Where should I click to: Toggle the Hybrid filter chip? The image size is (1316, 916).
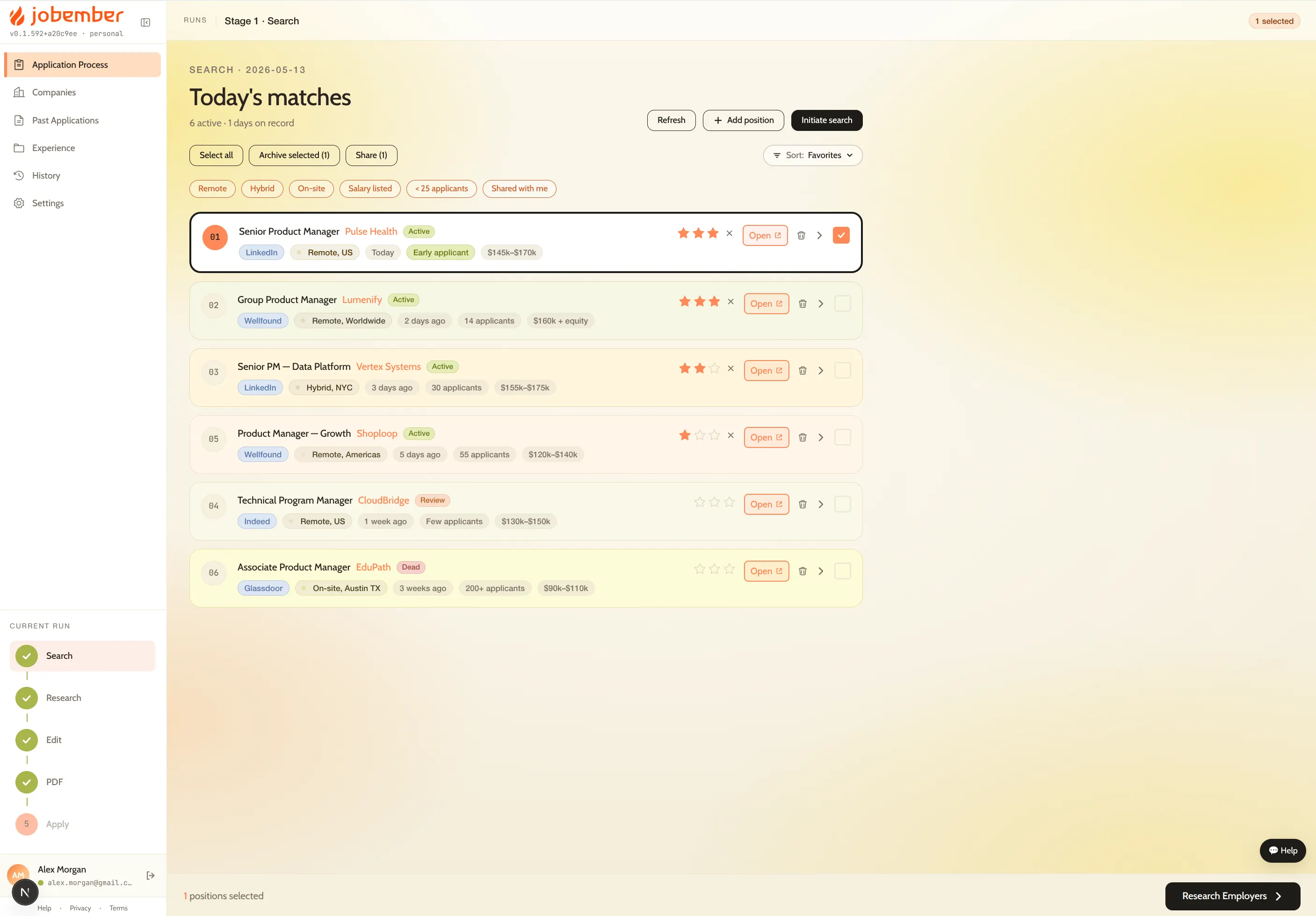pyautogui.click(x=262, y=188)
